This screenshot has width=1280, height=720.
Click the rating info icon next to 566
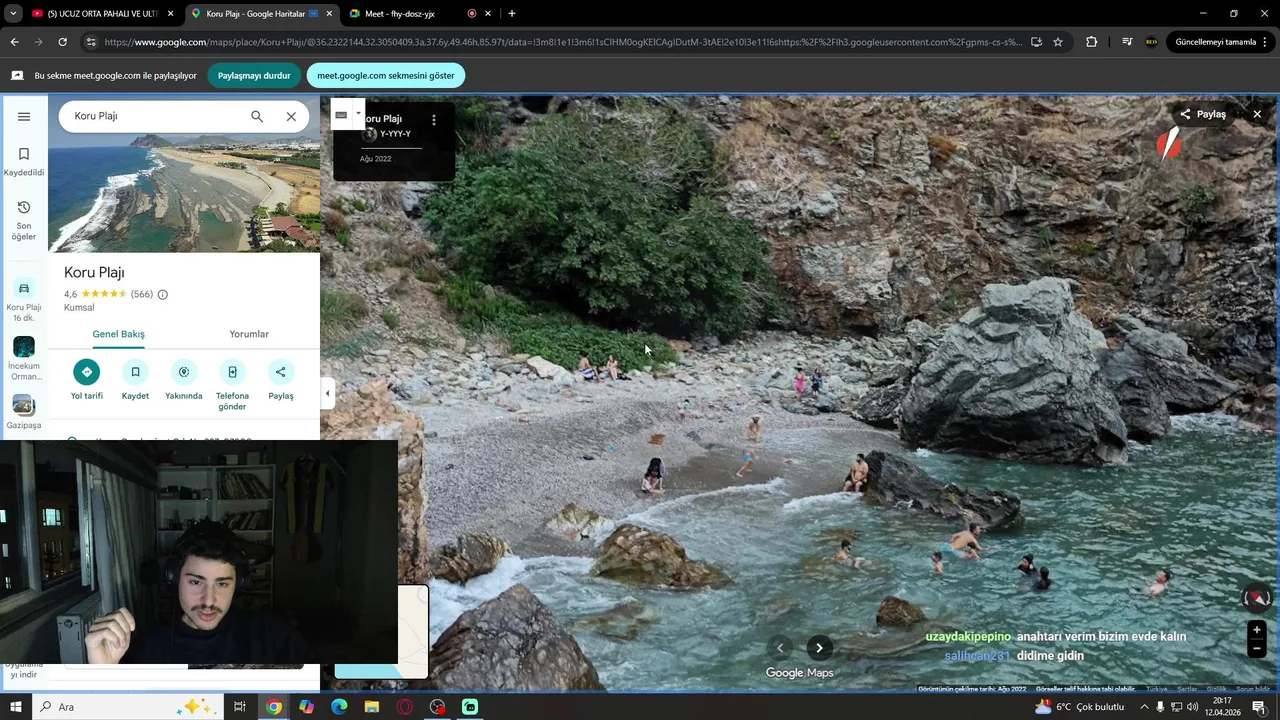(163, 294)
